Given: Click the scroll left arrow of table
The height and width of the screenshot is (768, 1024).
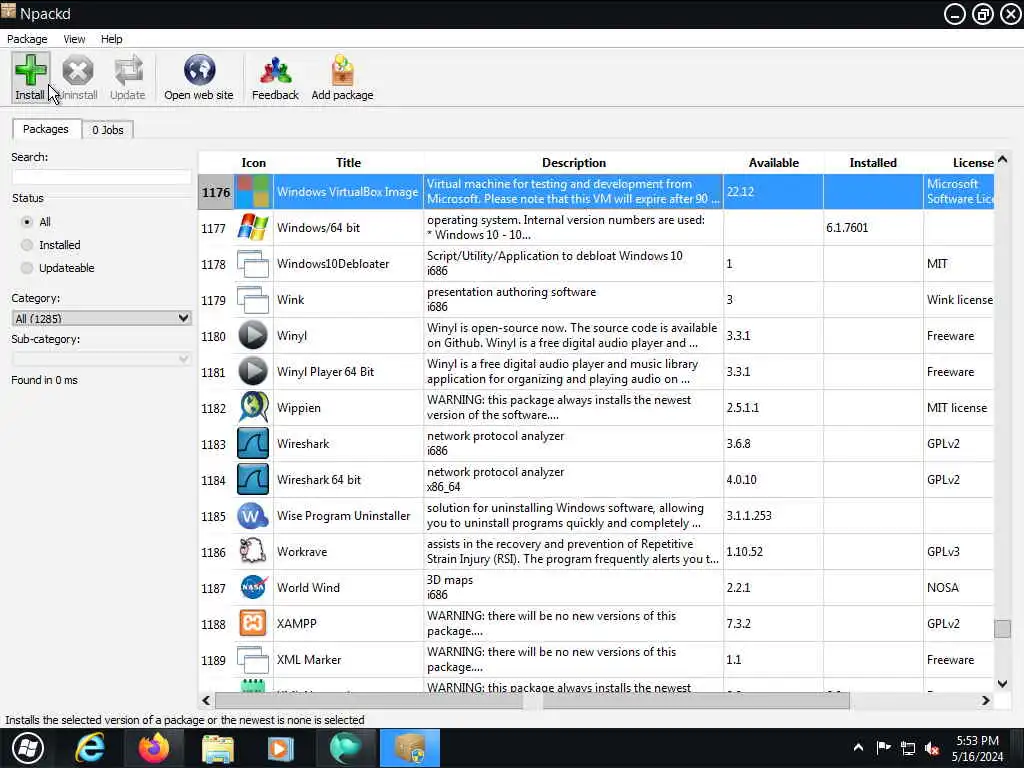Looking at the screenshot, I should tap(206, 700).
